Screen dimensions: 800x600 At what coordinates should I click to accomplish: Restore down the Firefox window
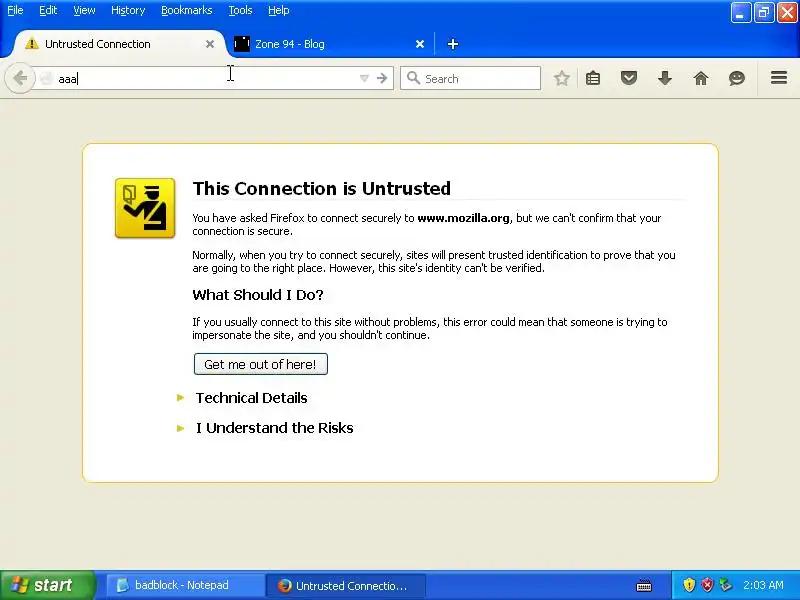pos(763,13)
